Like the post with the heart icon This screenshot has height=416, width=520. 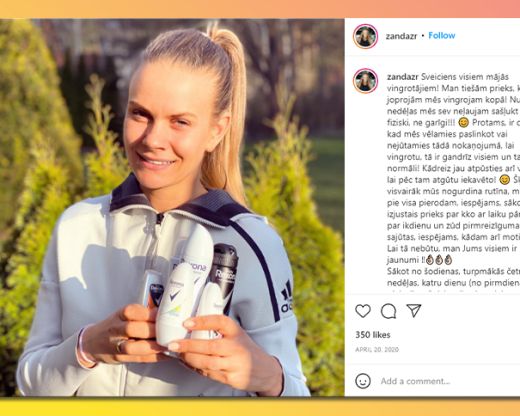(363, 311)
